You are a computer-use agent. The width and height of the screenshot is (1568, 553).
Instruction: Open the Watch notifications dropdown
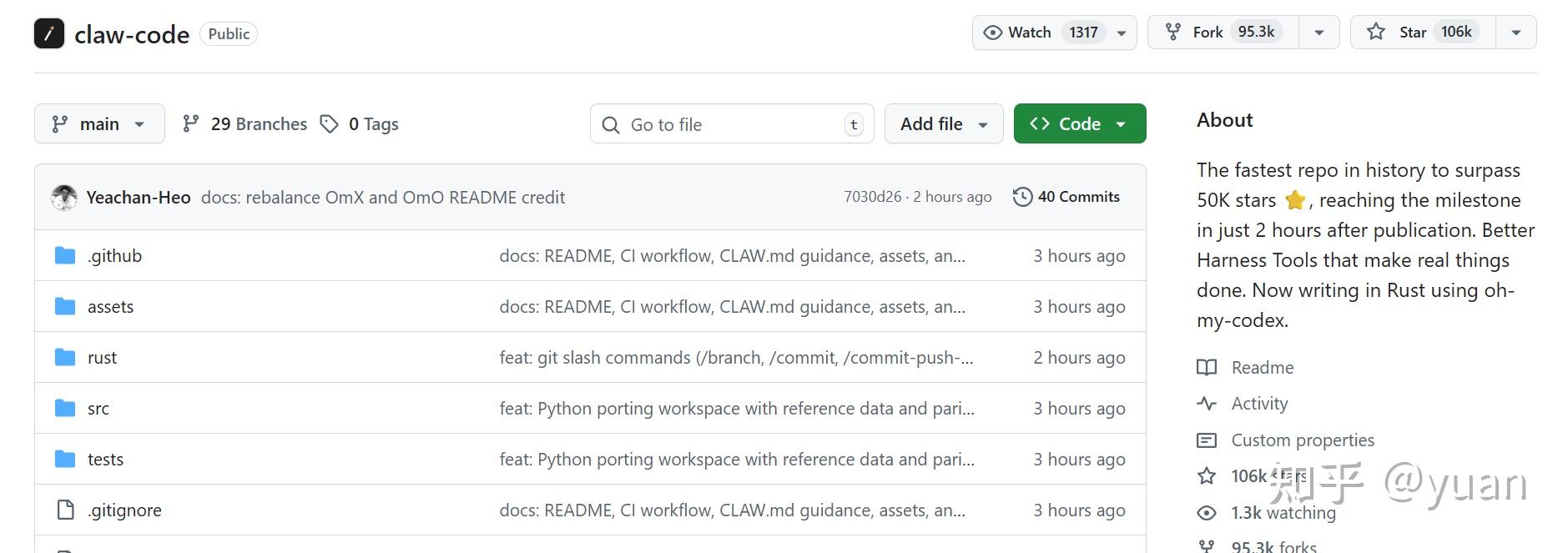click(1054, 32)
